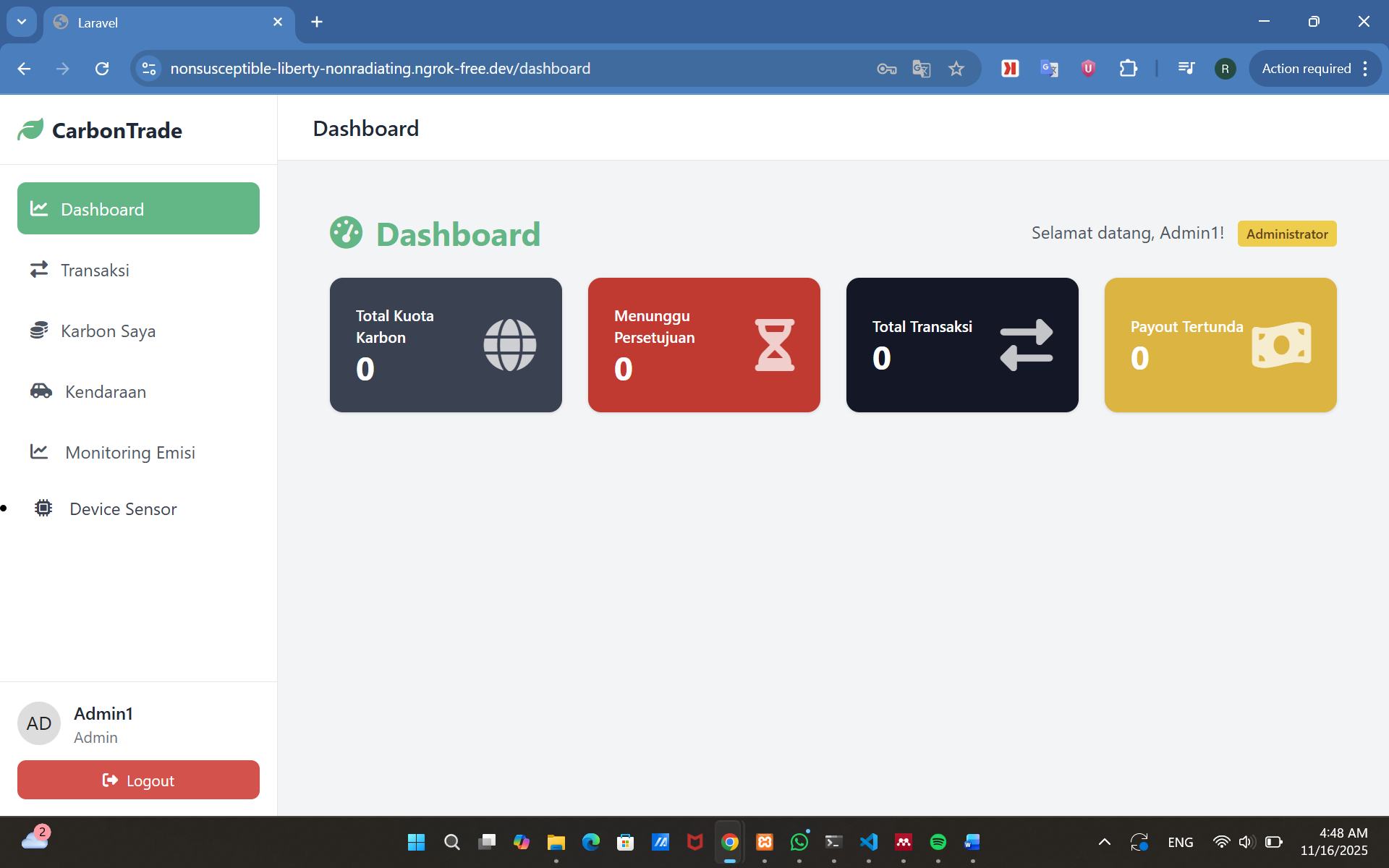Expand the tab search dropdown arrow
The image size is (1389, 868).
click(x=22, y=22)
